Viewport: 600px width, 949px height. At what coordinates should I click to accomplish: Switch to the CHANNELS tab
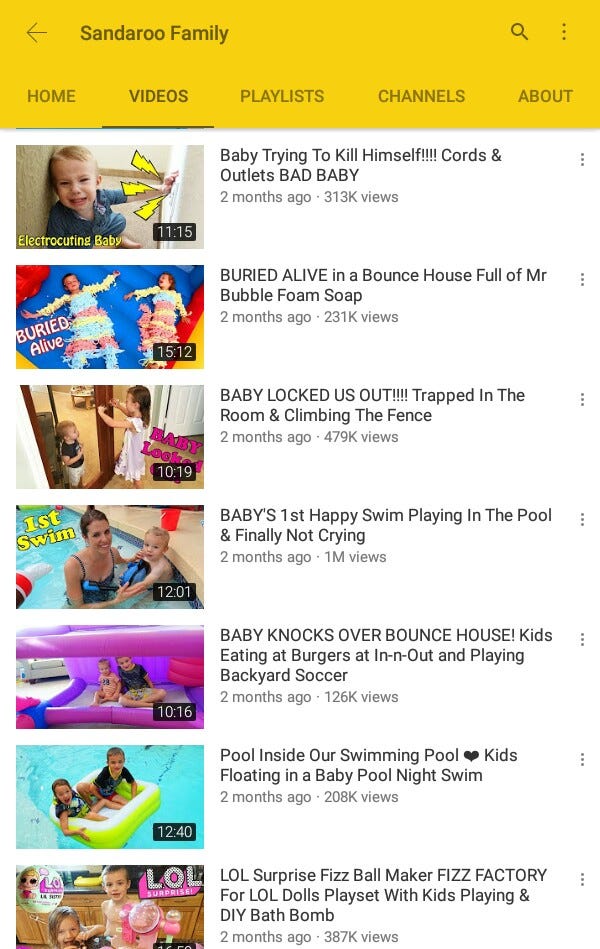pos(421,96)
